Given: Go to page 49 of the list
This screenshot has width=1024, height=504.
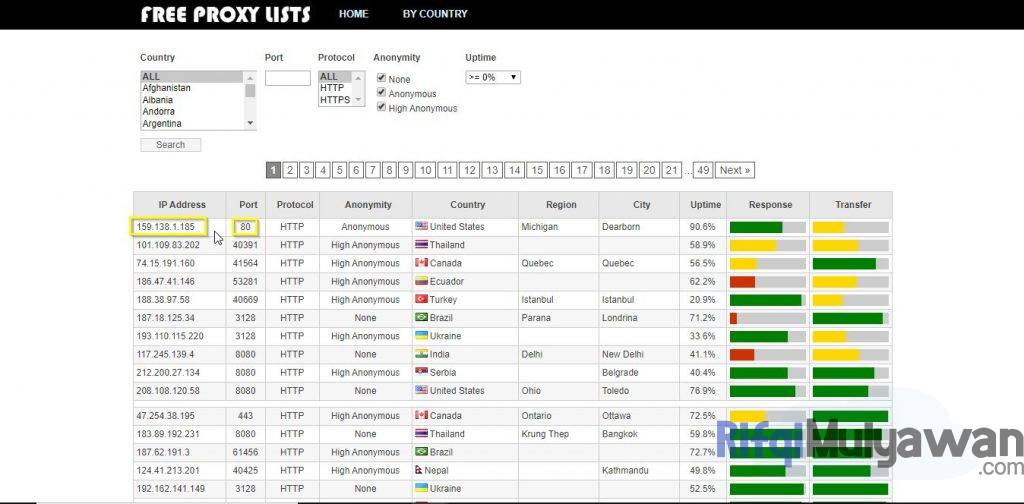Looking at the screenshot, I should coord(703,170).
